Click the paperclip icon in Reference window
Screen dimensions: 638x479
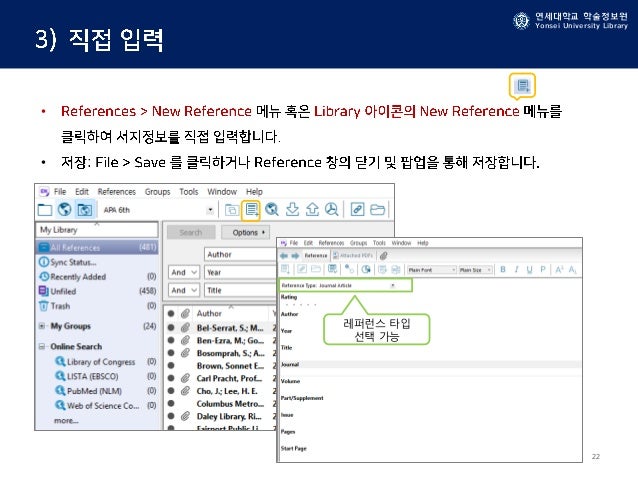tap(383, 256)
